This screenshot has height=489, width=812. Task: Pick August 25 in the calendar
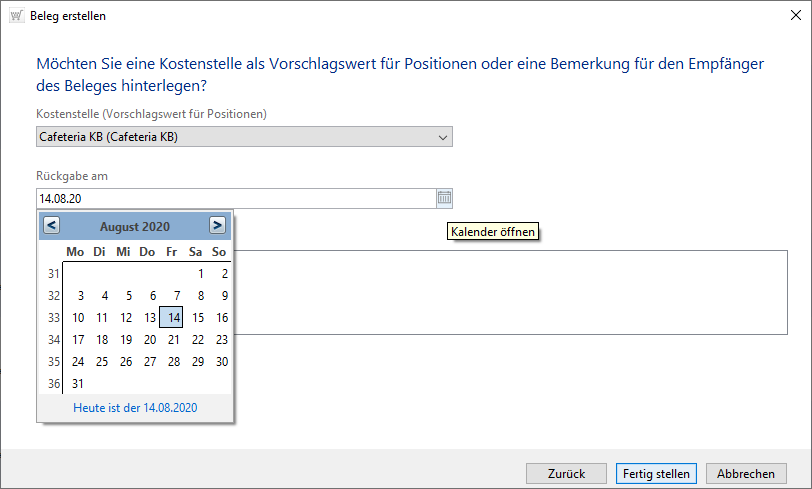tap(102, 362)
